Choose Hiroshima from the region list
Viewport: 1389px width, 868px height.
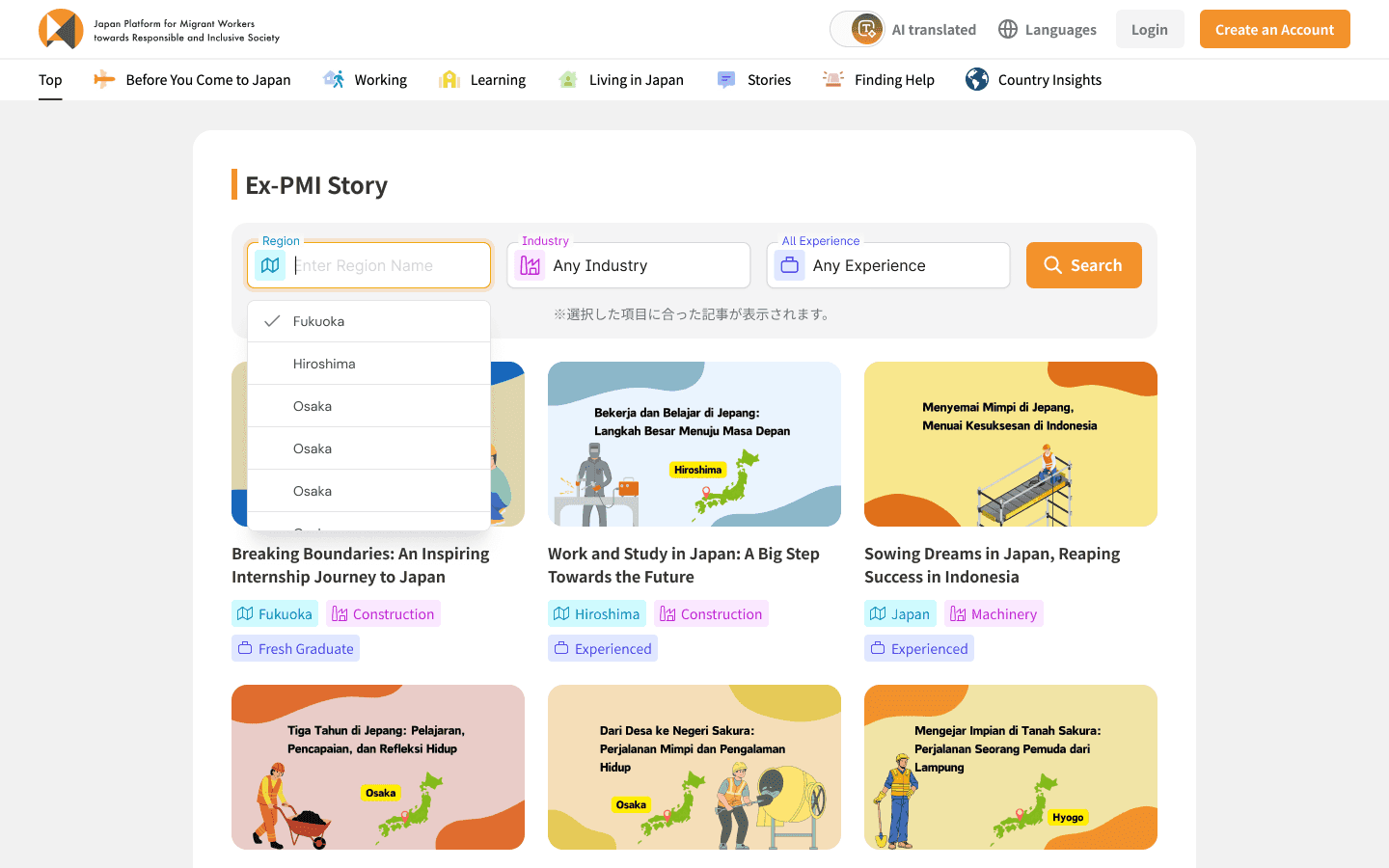[x=368, y=364]
